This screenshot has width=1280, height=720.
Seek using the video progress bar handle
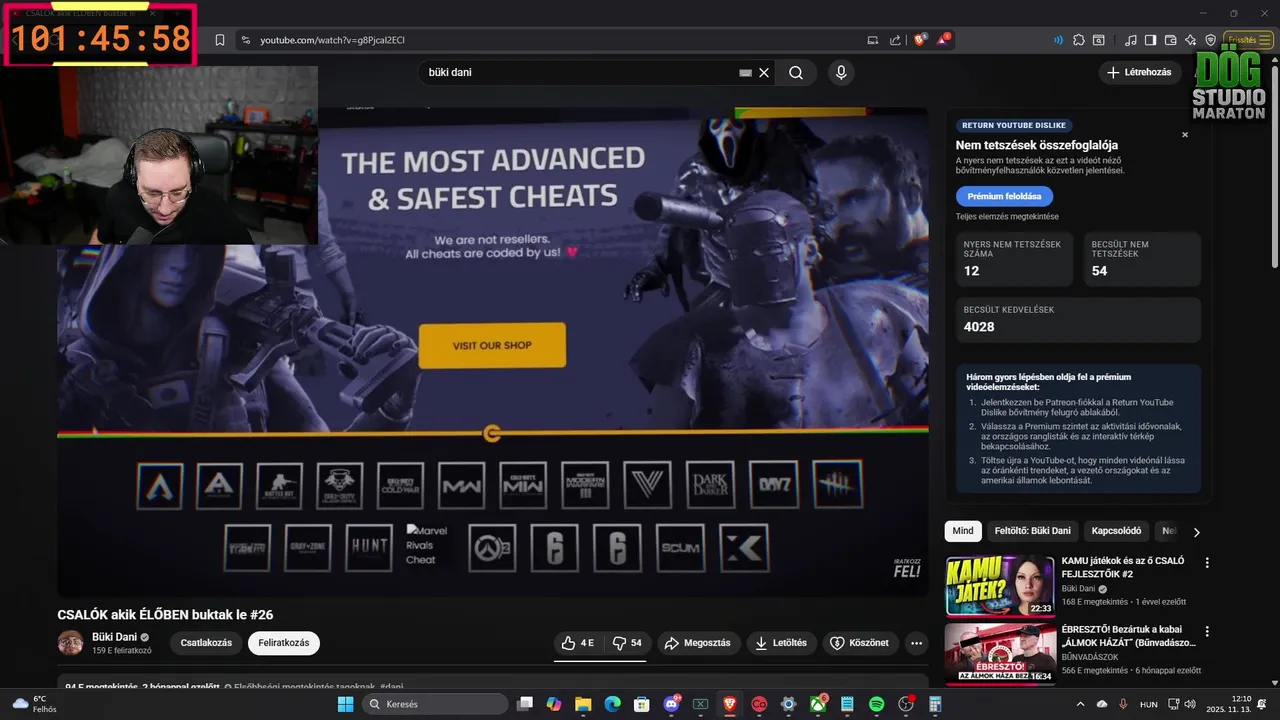492,433
